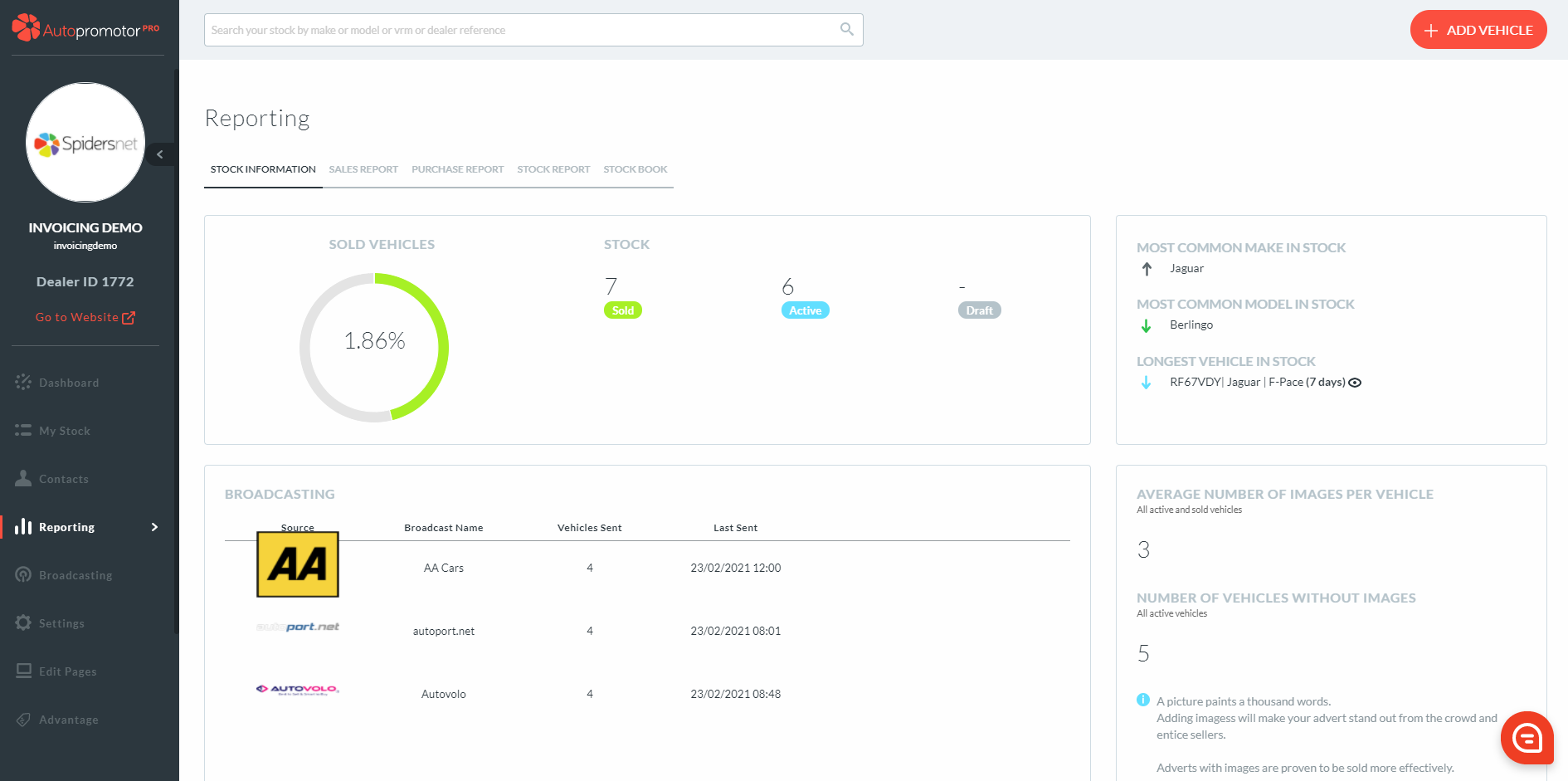Screen dimensions: 1568x781
Task: Open Edit Pages laptop icon
Action: pos(23,671)
